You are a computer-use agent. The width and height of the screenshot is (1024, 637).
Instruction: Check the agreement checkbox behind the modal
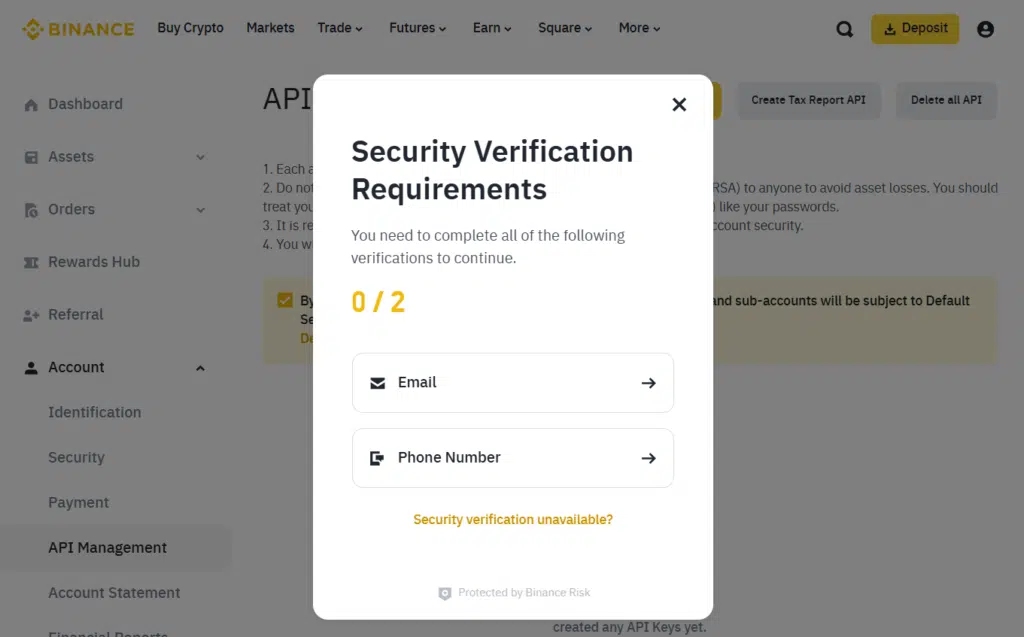coord(283,299)
